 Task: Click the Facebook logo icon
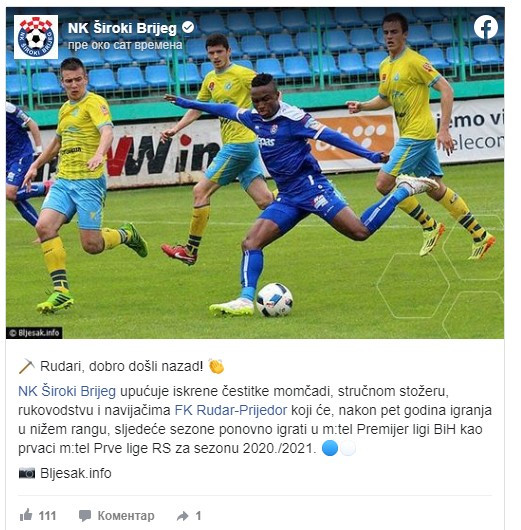coord(486,27)
